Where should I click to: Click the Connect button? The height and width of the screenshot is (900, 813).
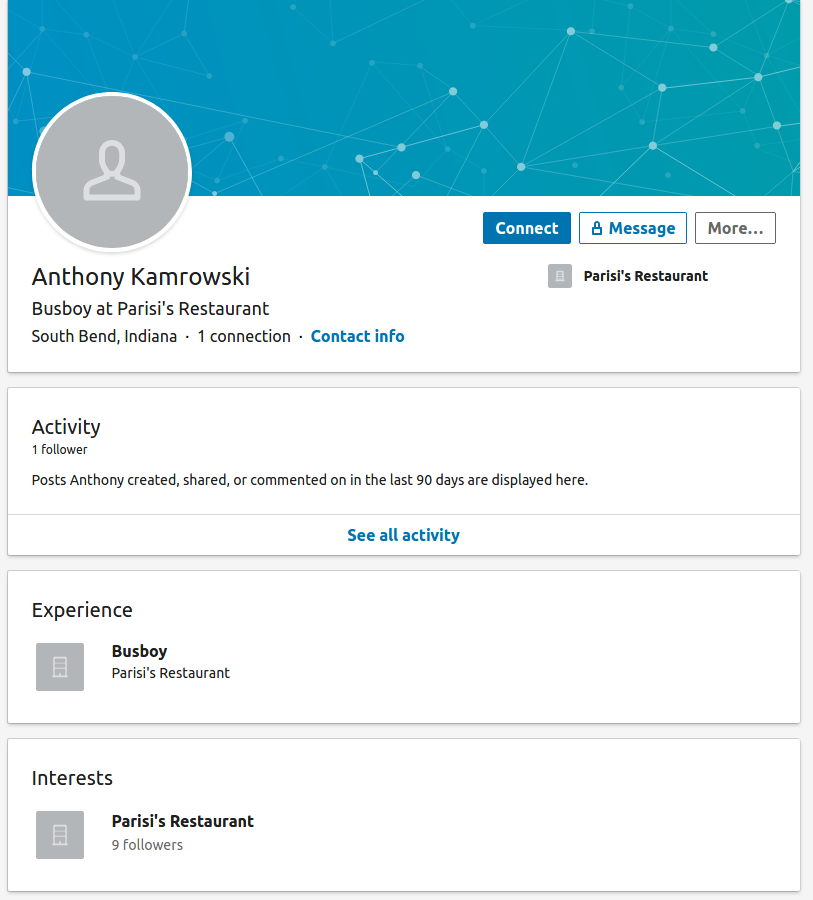[526, 228]
